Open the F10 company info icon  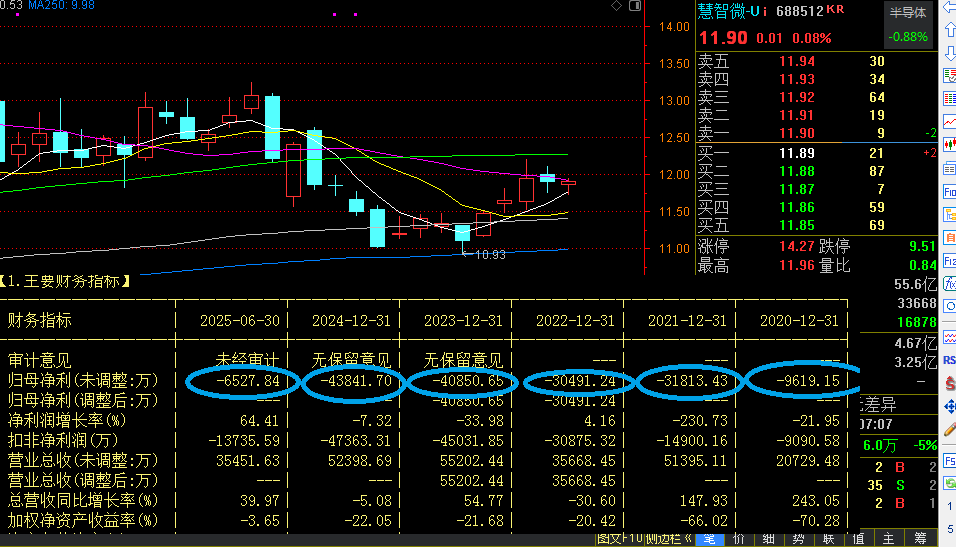coord(950,192)
